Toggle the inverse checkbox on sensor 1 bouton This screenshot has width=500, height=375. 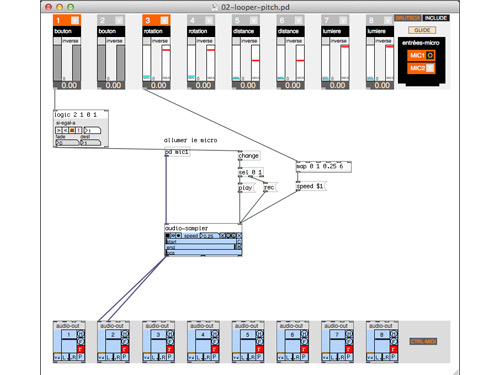coord(58,41)
